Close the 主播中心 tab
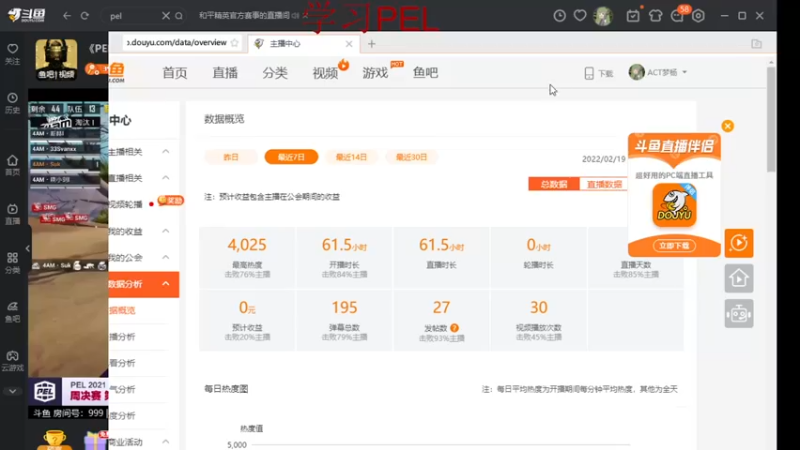 tap(349, 44)
